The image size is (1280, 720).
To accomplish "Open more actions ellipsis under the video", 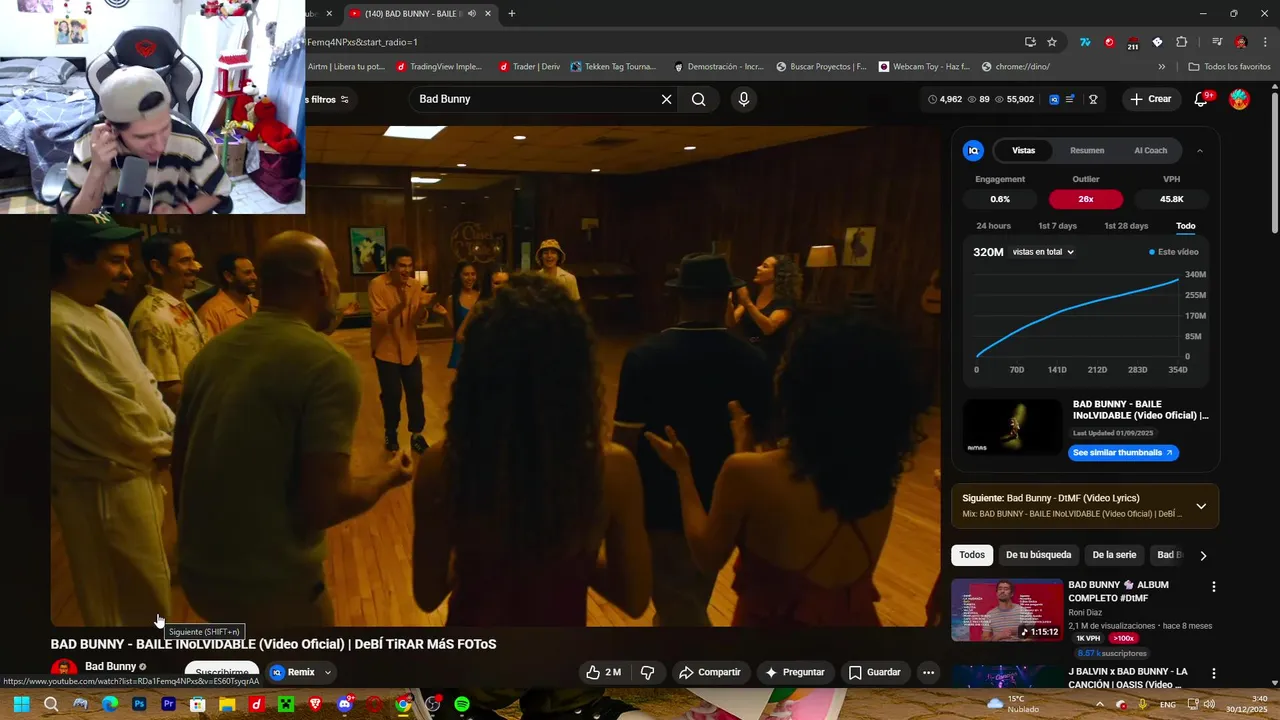I will coord(928,672).
